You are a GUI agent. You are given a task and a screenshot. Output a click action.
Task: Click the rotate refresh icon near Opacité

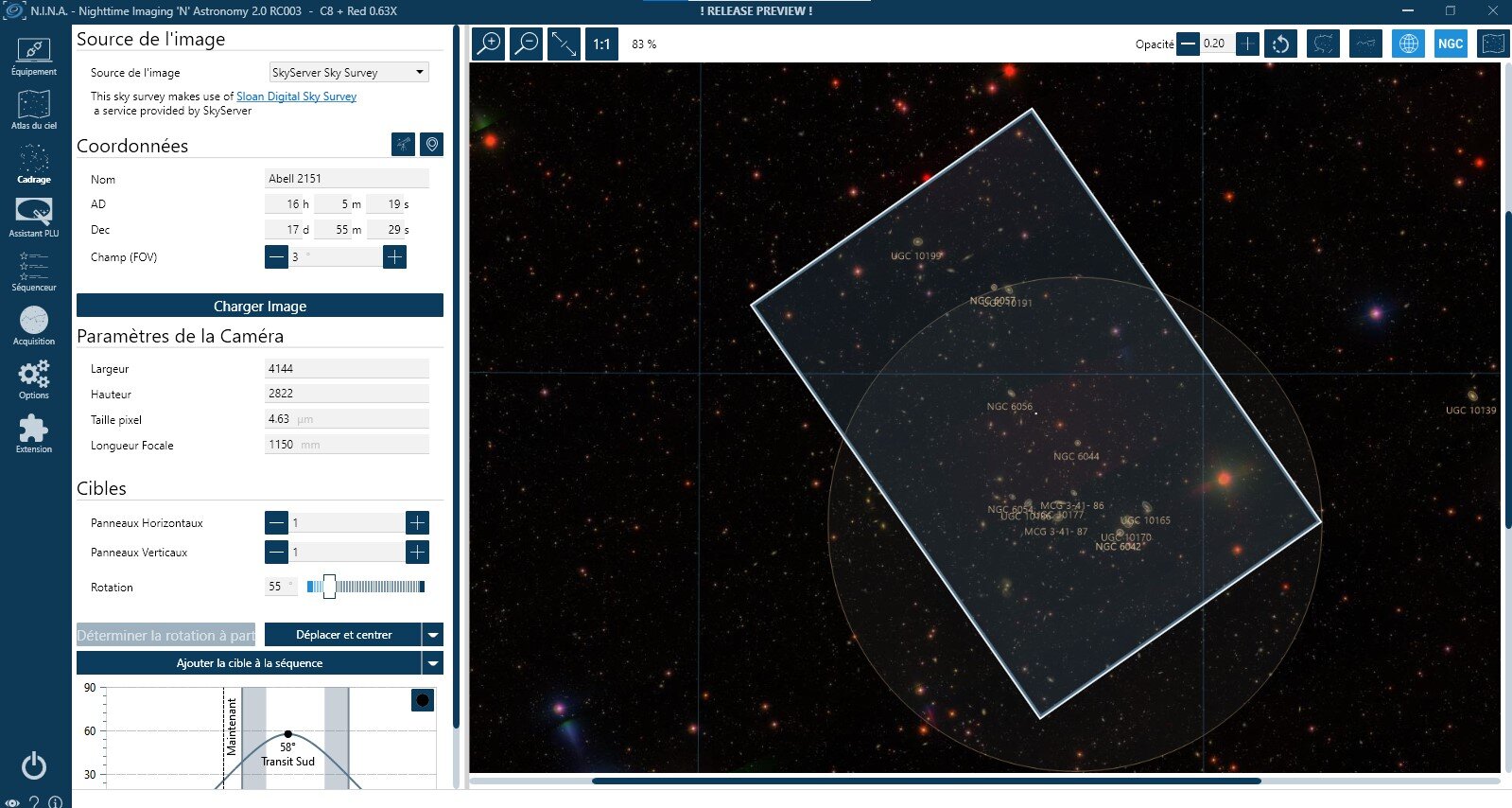click(x=1280, y=44)
